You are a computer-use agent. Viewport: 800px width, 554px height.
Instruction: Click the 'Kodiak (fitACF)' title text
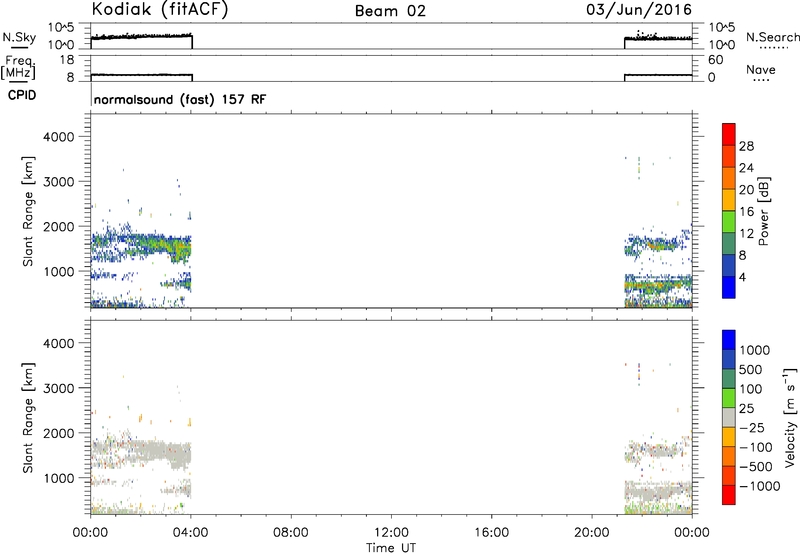pos(160,10)
